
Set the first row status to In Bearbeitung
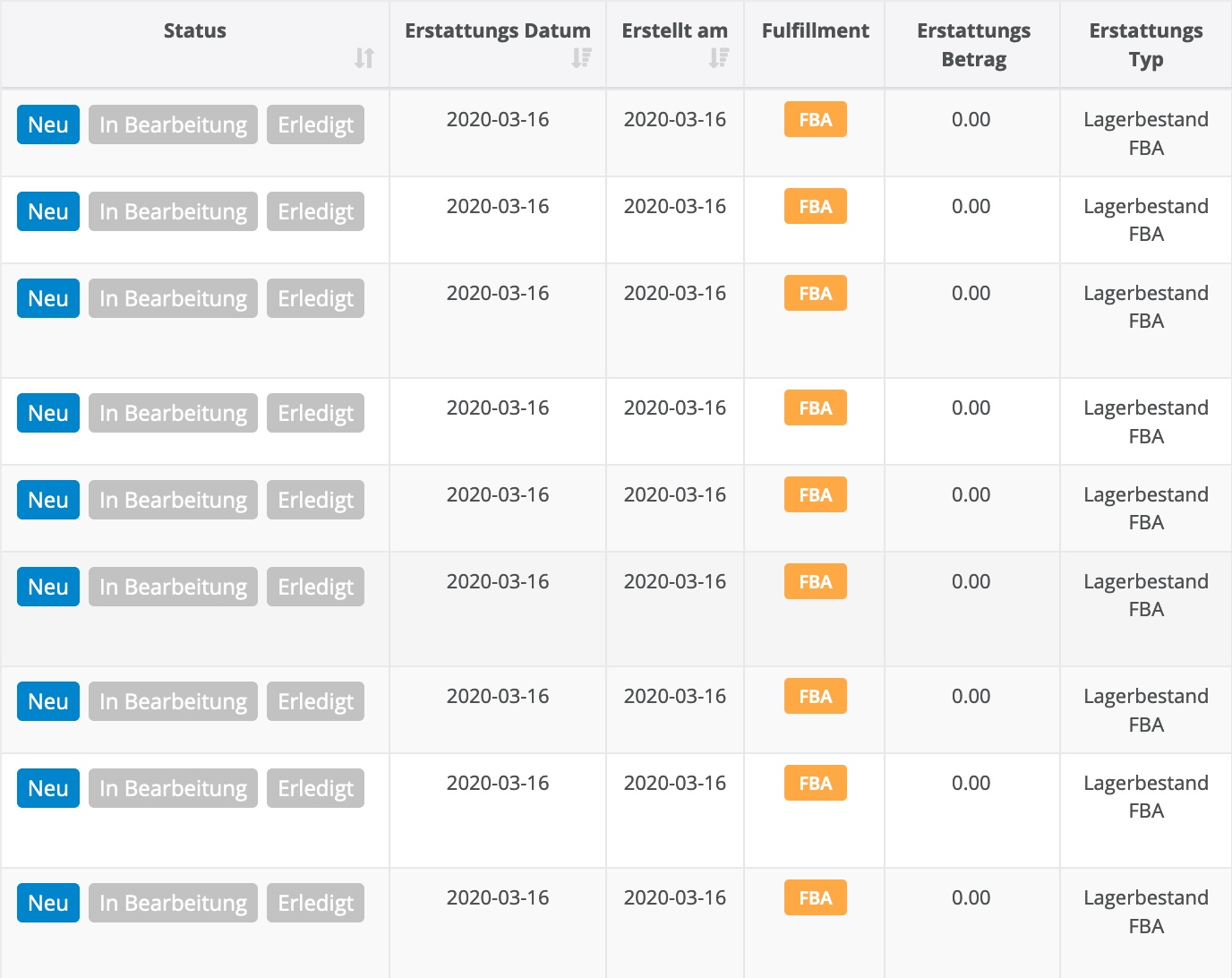pos(173,124)
